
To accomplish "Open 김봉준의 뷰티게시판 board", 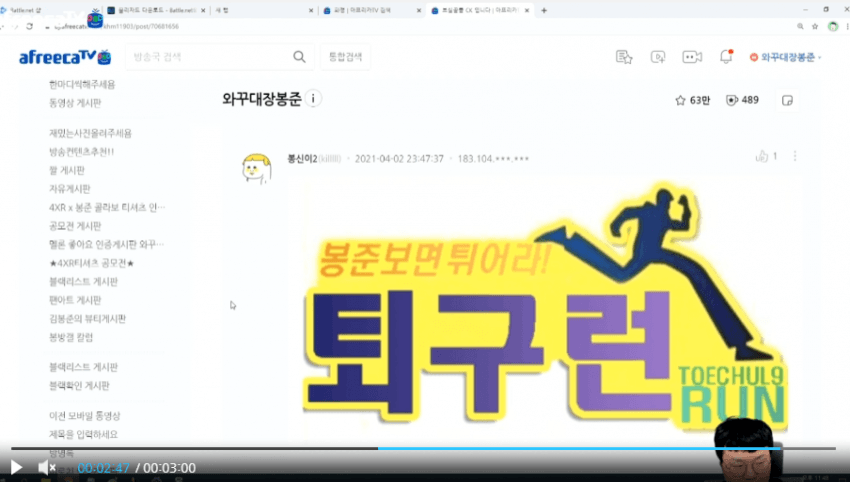I will 87,319.
